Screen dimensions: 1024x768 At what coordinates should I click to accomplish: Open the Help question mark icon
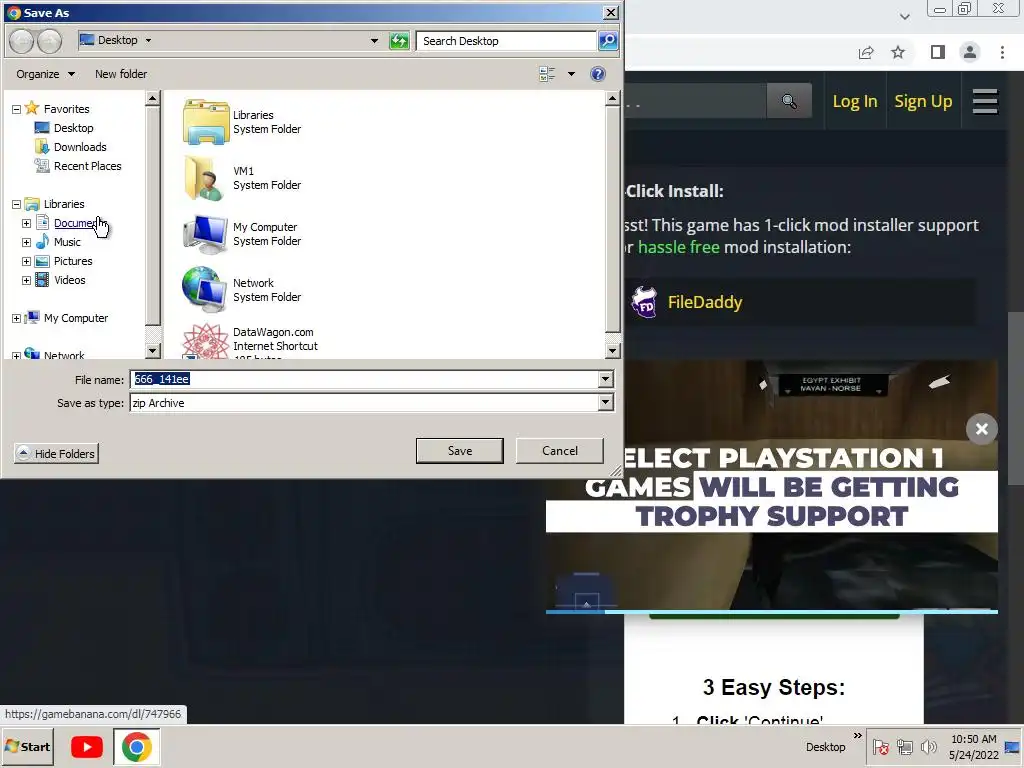click(x=598, y=74)
